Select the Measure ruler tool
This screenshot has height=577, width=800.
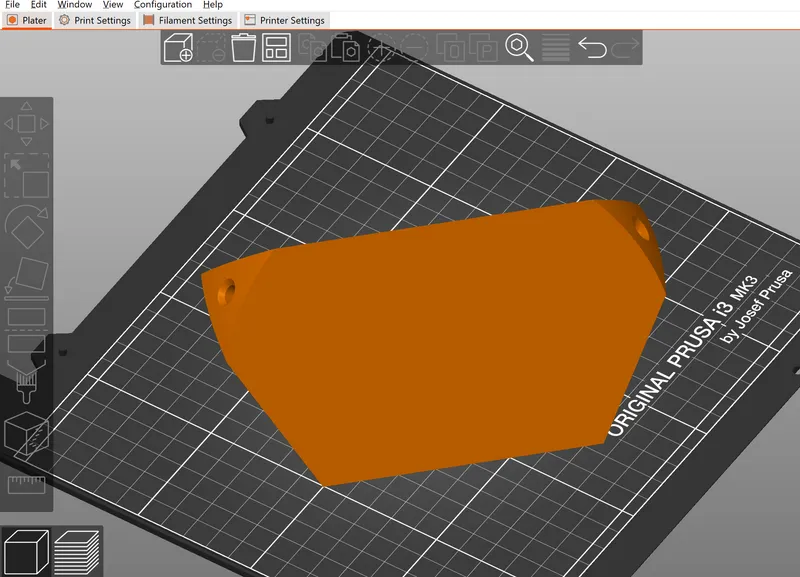pyautogui.click(x=27, y=485)
